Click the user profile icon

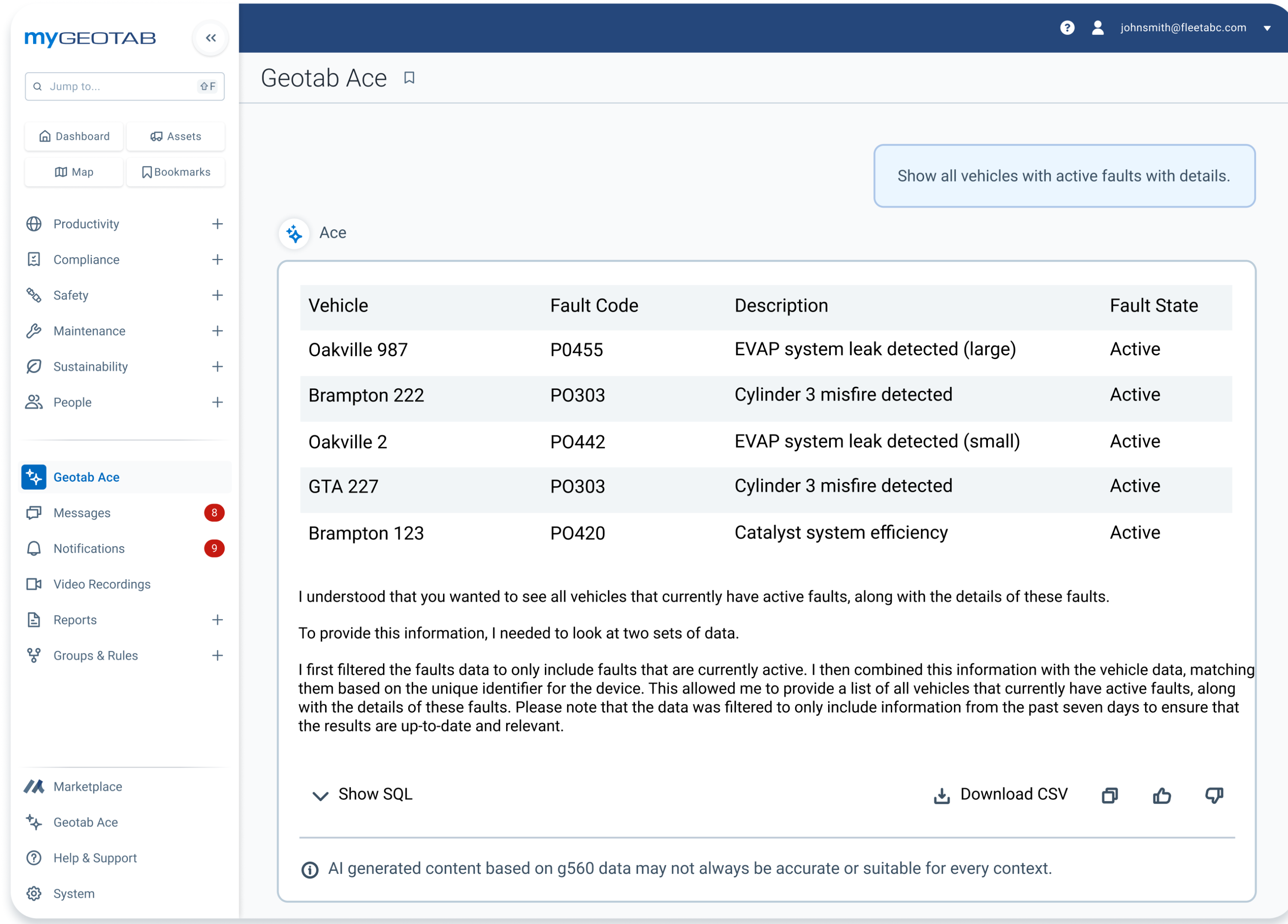1097,28
